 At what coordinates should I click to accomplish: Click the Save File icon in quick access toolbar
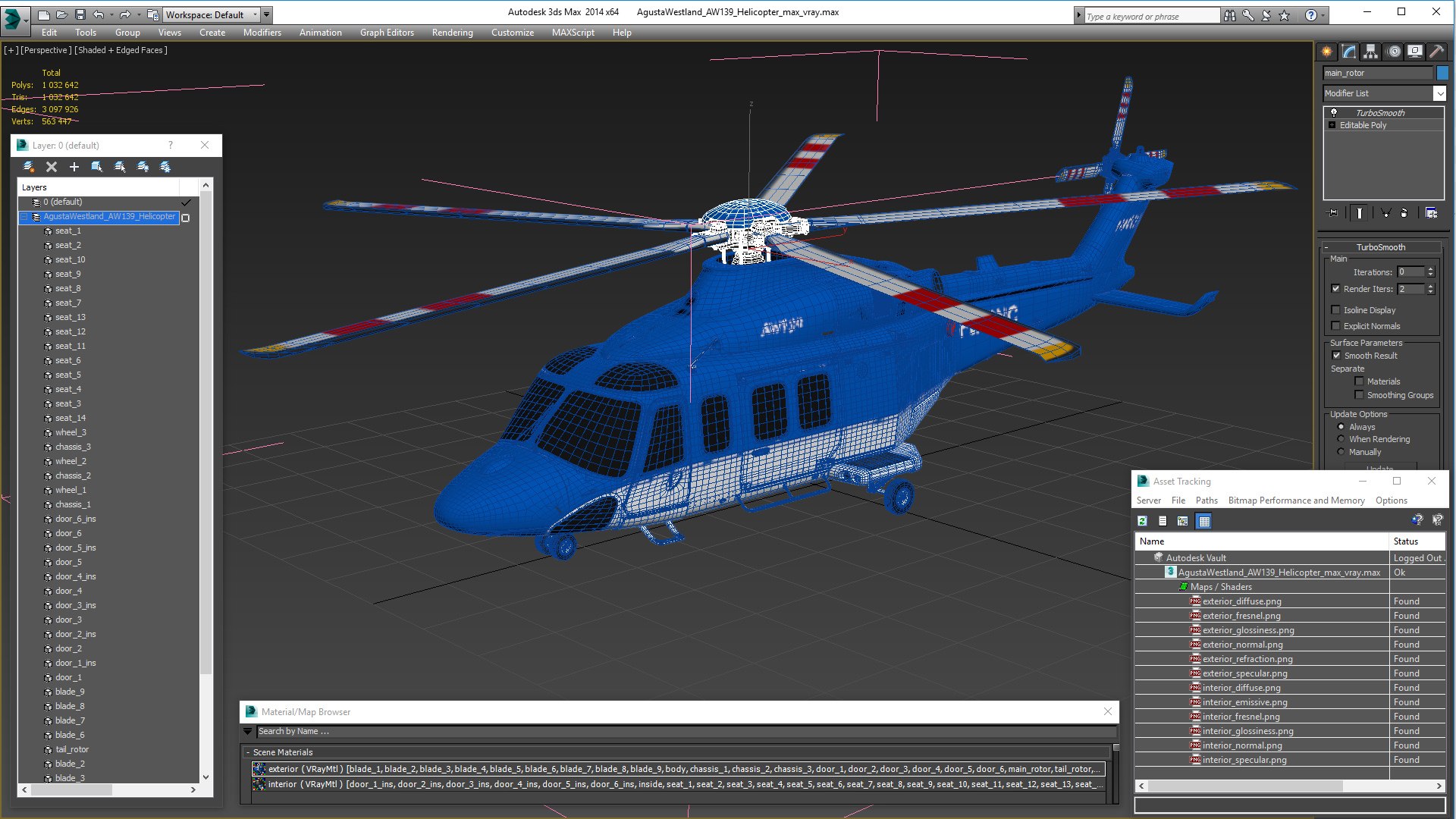80,14
